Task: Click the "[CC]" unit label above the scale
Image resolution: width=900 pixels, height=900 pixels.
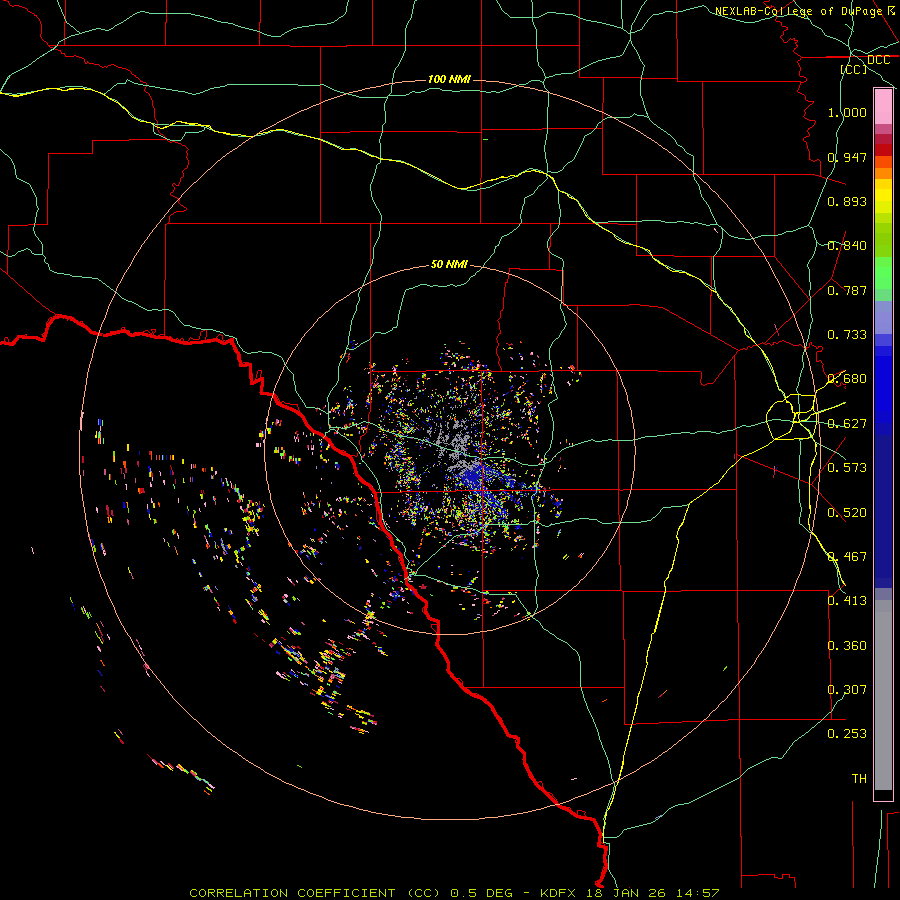Action: (854, 69)
